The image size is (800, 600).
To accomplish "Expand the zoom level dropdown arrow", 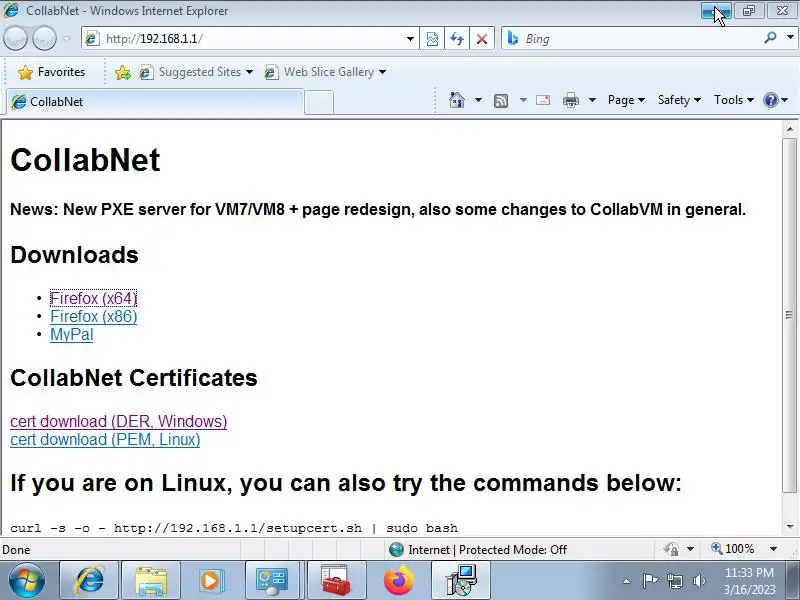I will 773,549.
